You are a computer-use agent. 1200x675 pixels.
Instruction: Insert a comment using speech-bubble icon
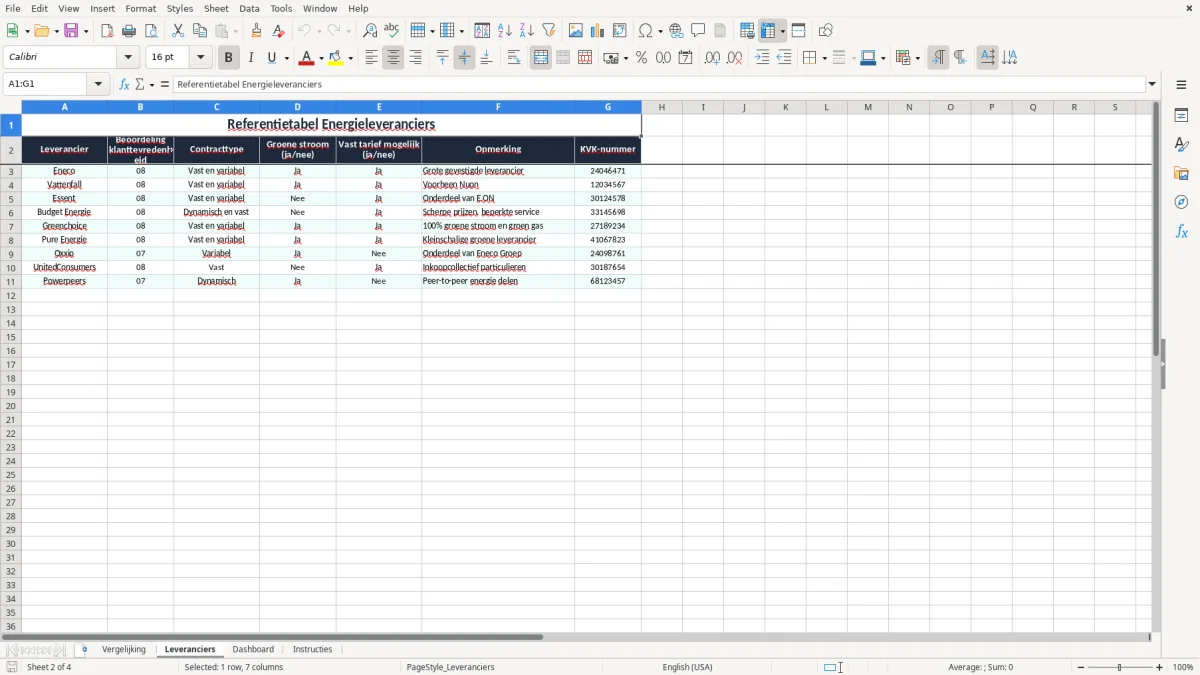tap(698, 31)
